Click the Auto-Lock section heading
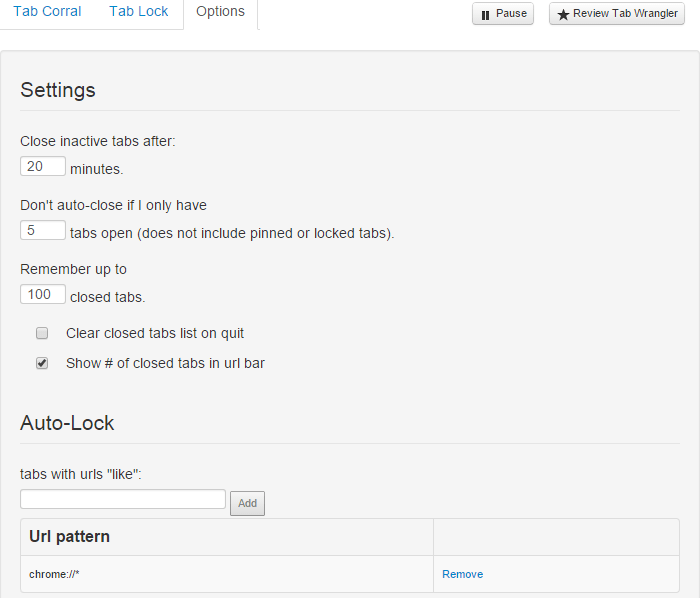This screenshot has height=598, width=700. (67, 423)
